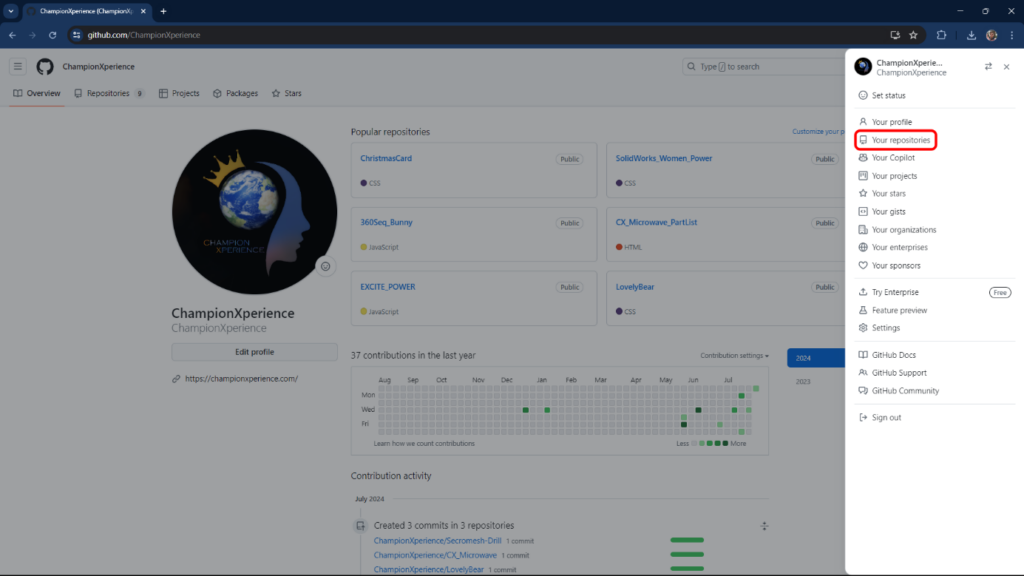The width and height of the screenshot is (1024, 576).
Task: Click the browser forward arrow
Action: click(x=32, y=35)
